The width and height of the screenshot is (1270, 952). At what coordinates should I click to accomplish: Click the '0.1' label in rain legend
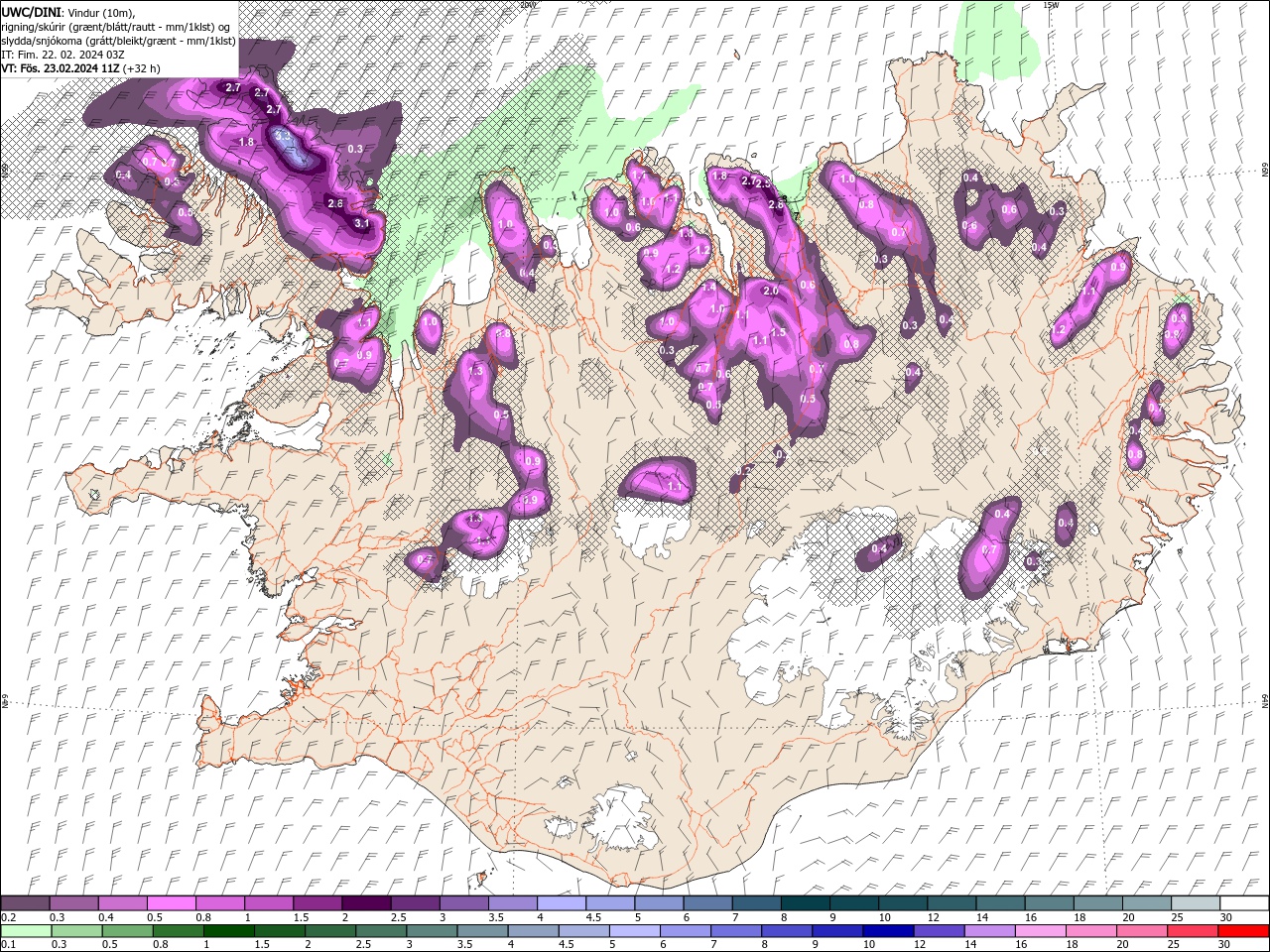pyautogui.click(x=7, y=944)
